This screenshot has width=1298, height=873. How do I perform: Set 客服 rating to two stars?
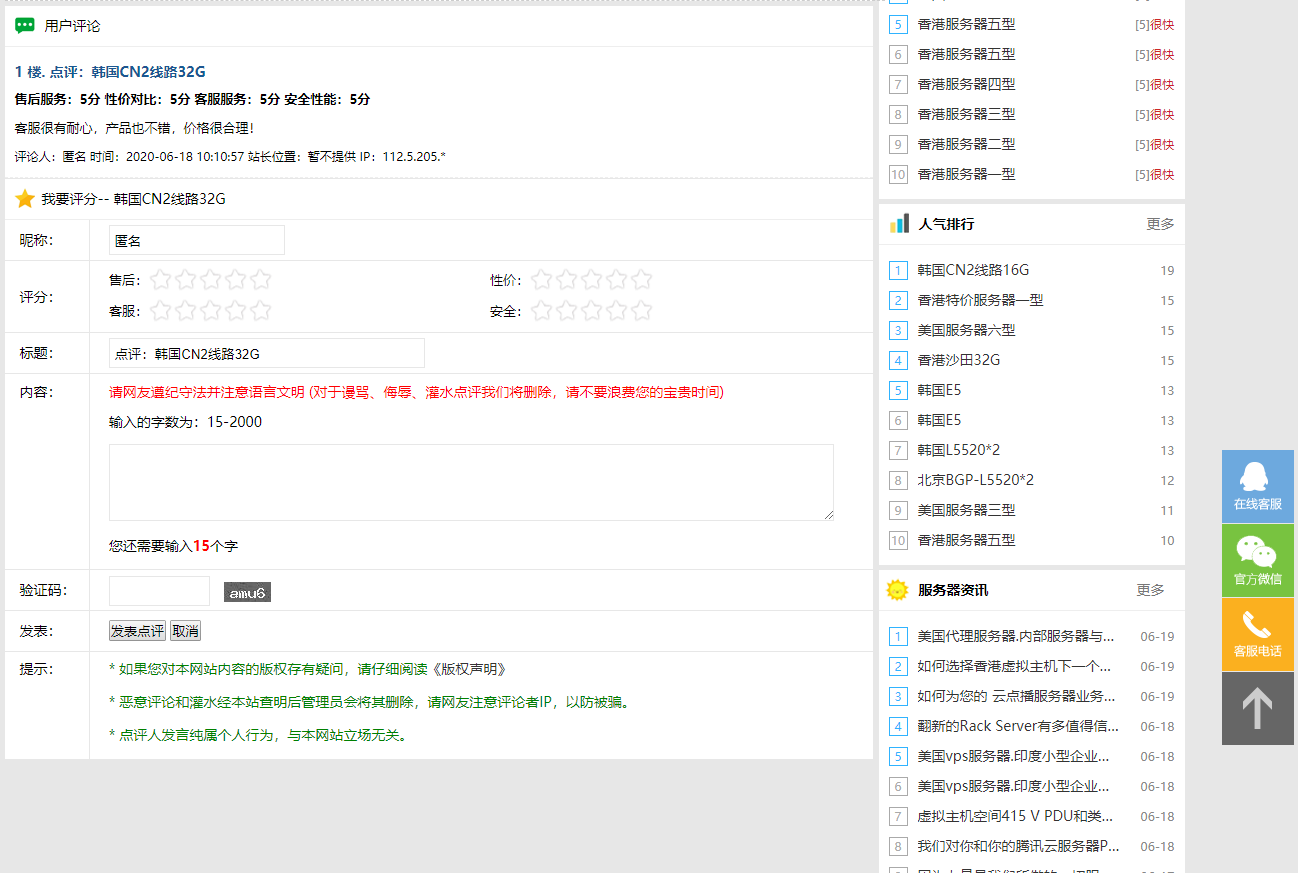186,311
